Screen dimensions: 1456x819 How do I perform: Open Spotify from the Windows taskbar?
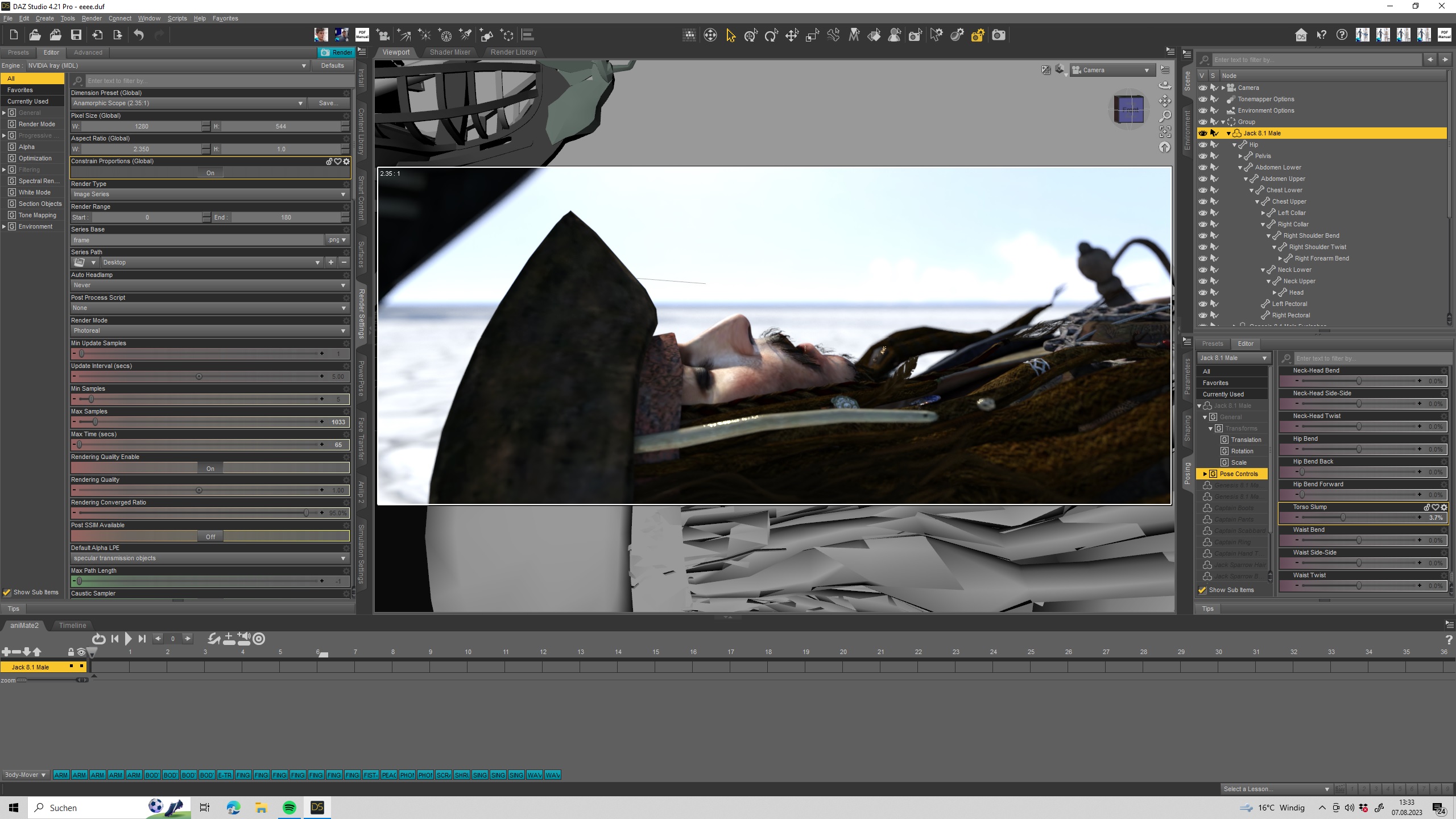(x=289, y=808)
